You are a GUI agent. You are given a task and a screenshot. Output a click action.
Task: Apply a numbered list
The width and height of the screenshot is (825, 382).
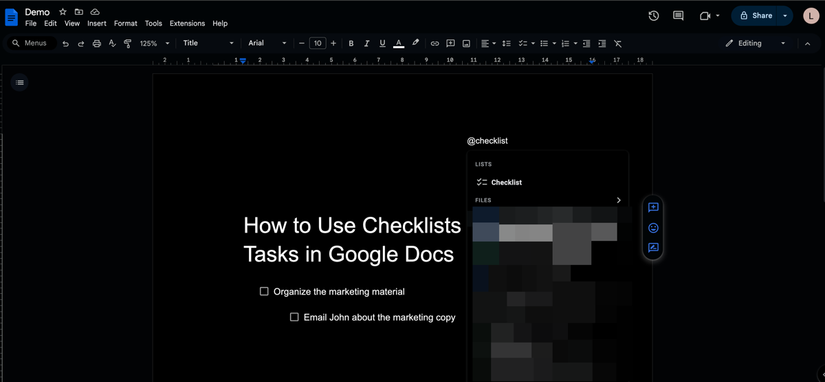click(x=566, y=44)
